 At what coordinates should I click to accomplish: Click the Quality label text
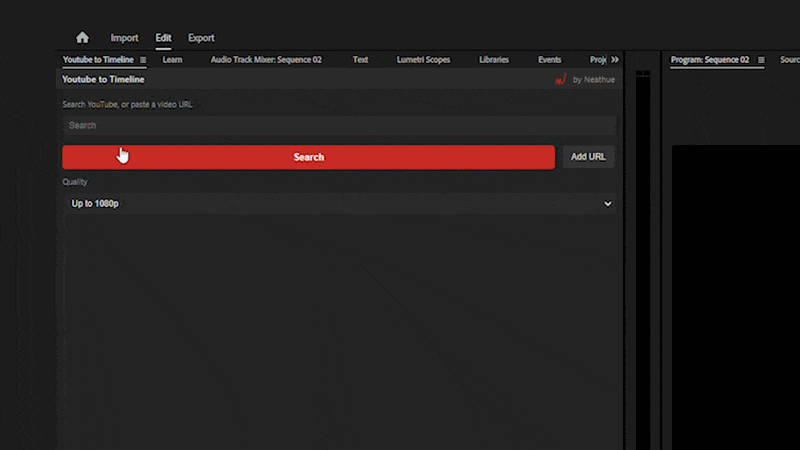coord(75,182)
